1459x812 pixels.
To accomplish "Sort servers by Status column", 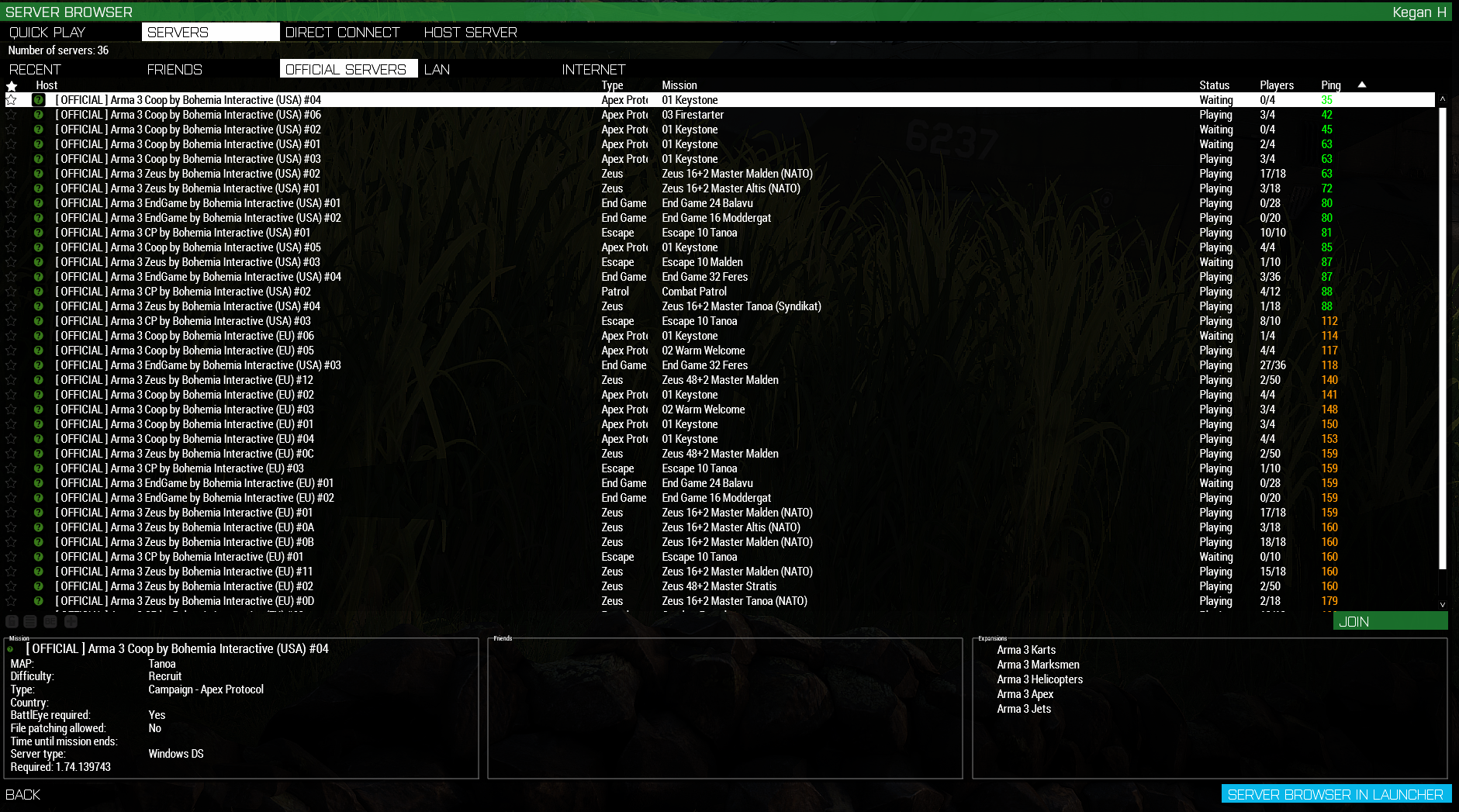I will pyautogui.click(x=1214, y=85).
